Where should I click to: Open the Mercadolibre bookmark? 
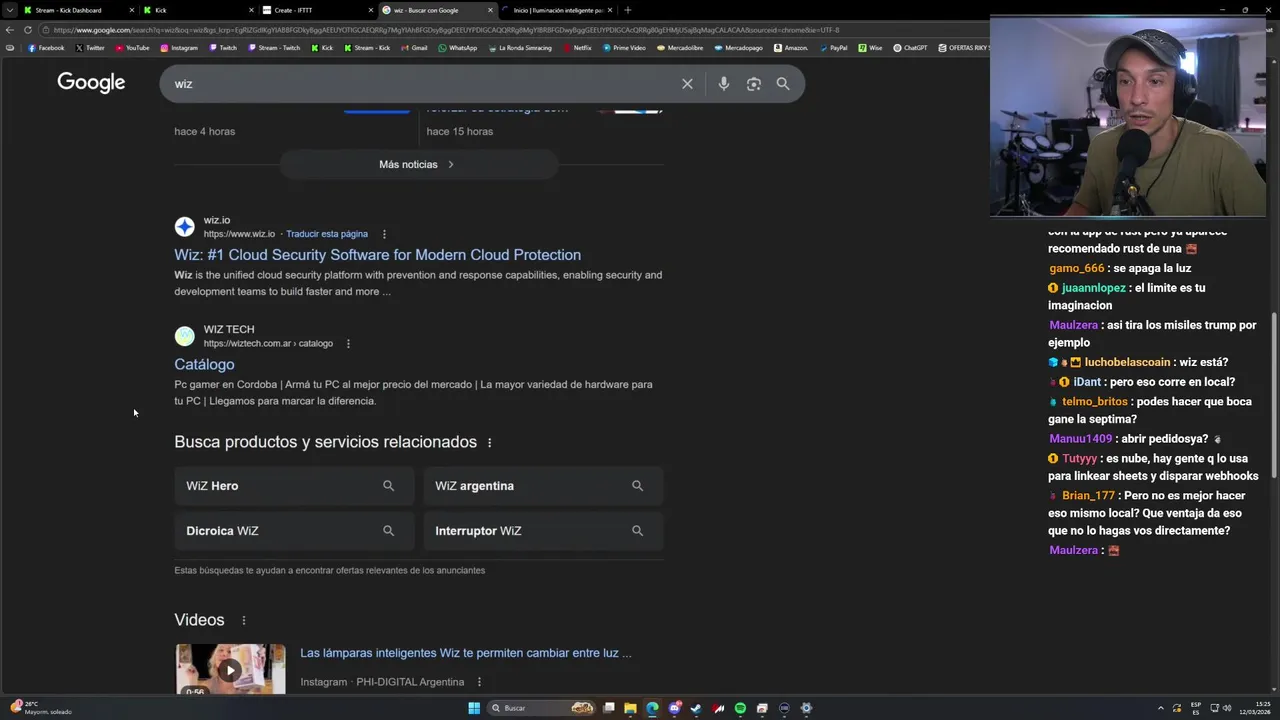tap(680, 48)
